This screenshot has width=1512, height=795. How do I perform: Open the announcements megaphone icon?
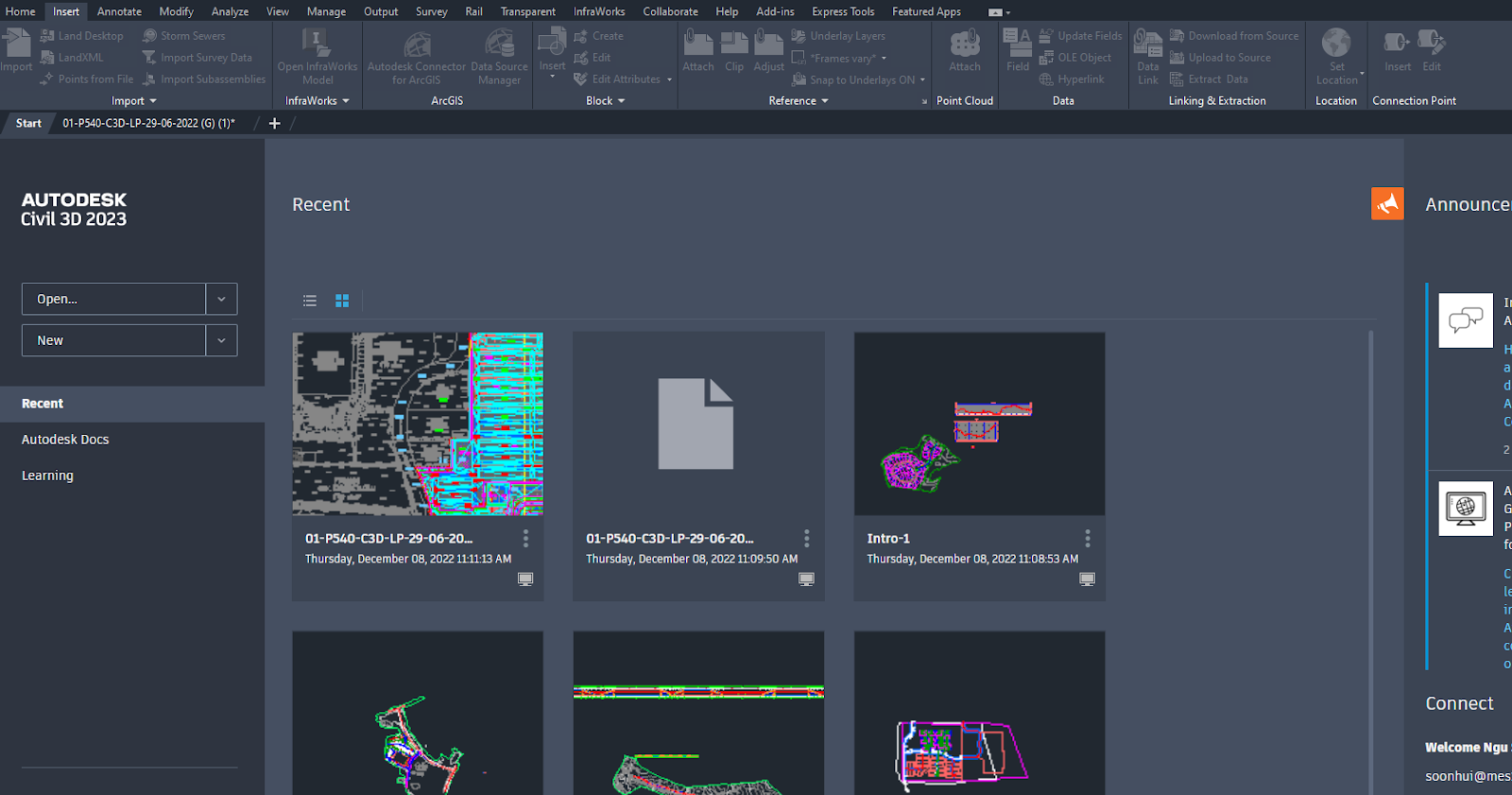click(x=1386, y=203)
